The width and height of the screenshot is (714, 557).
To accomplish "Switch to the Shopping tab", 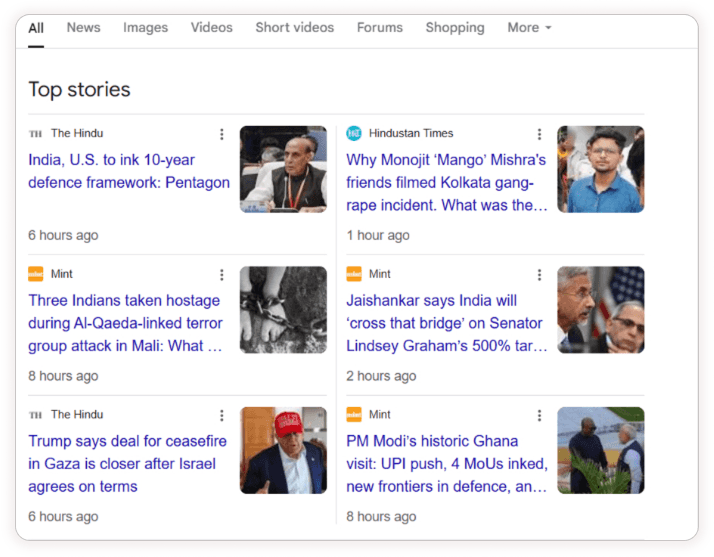I will click(x=455, y=28).
